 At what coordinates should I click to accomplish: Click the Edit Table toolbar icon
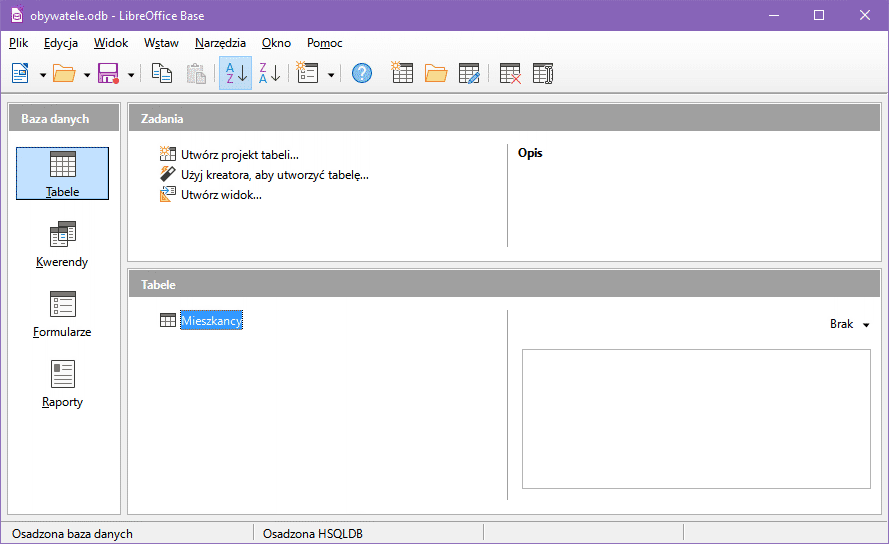[x=470, y=73]
